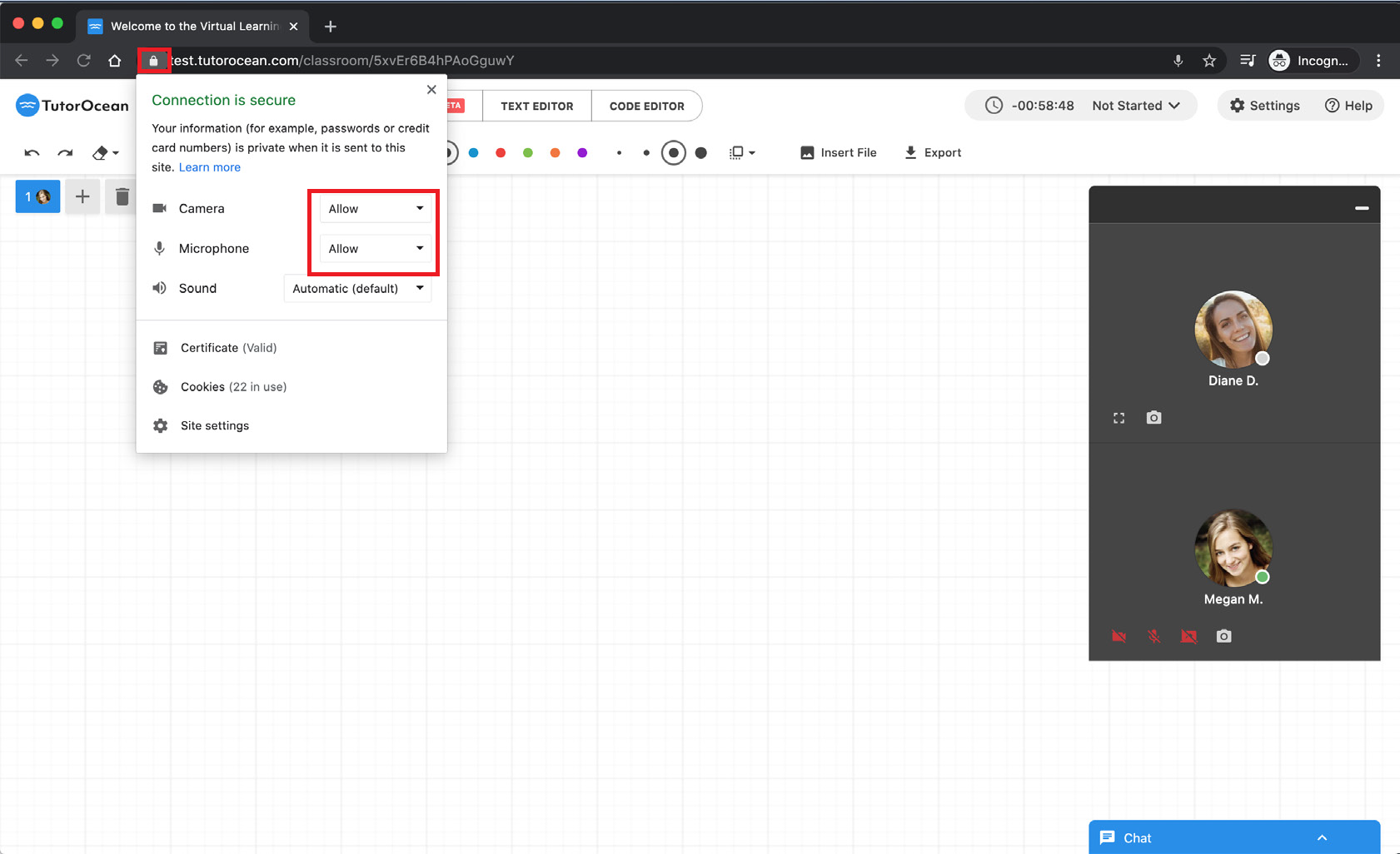Bookmark this page with the star
The width and height of the screenshot is (1400, 854).
coord(1209,60)
